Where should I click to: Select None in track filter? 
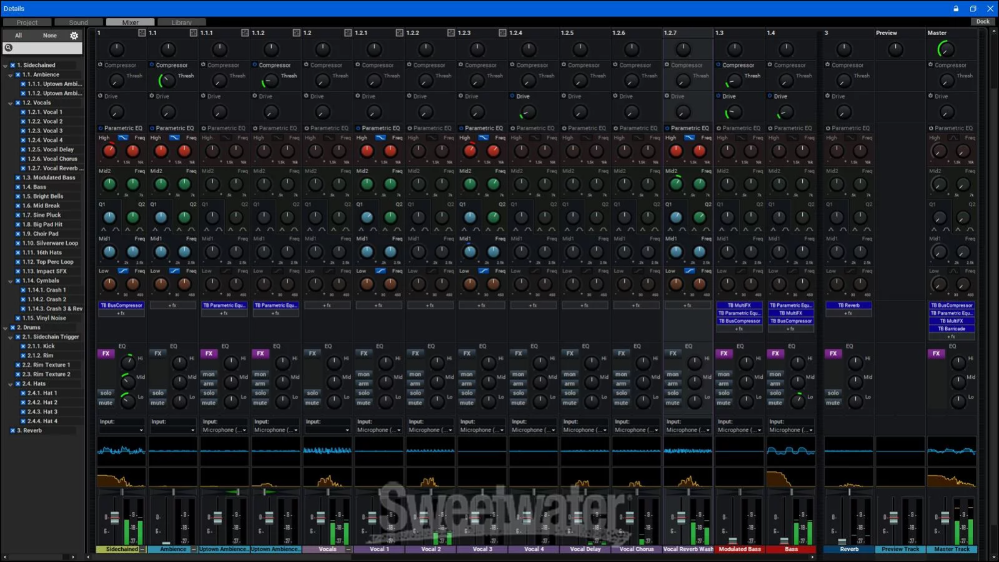point(50,36)
